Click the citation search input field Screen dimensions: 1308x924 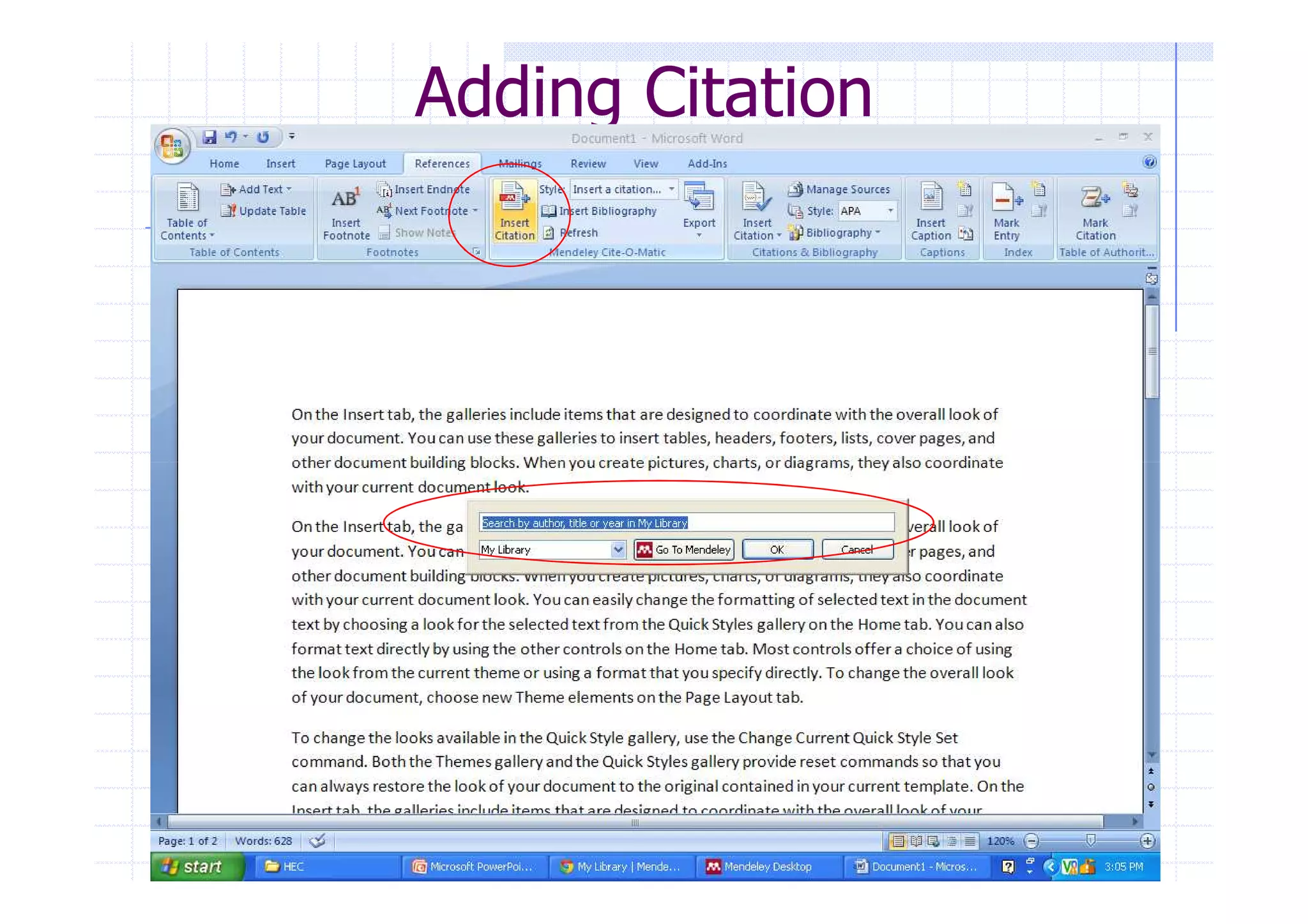click(x=687, y=522)
